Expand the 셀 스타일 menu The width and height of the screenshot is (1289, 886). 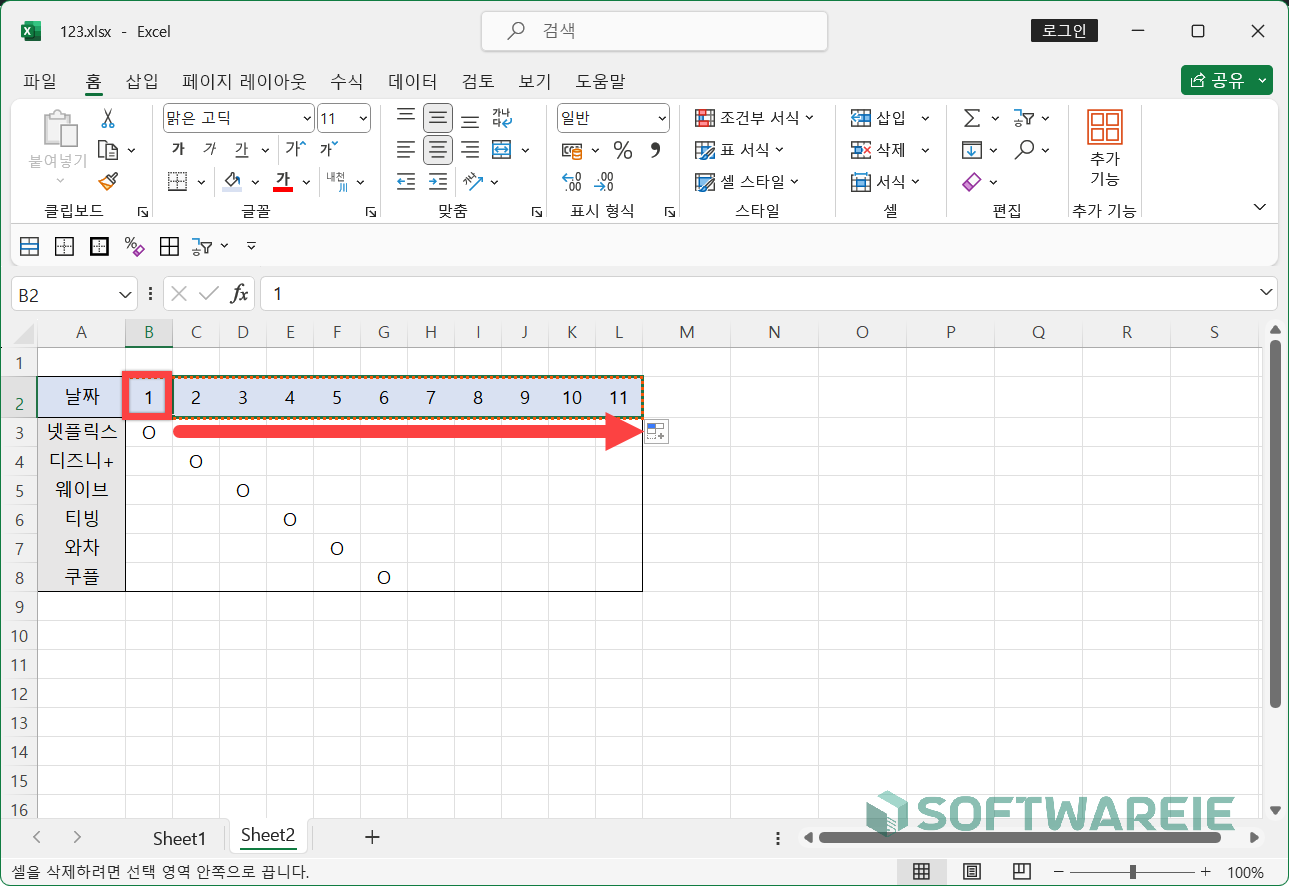pos(748,181)
